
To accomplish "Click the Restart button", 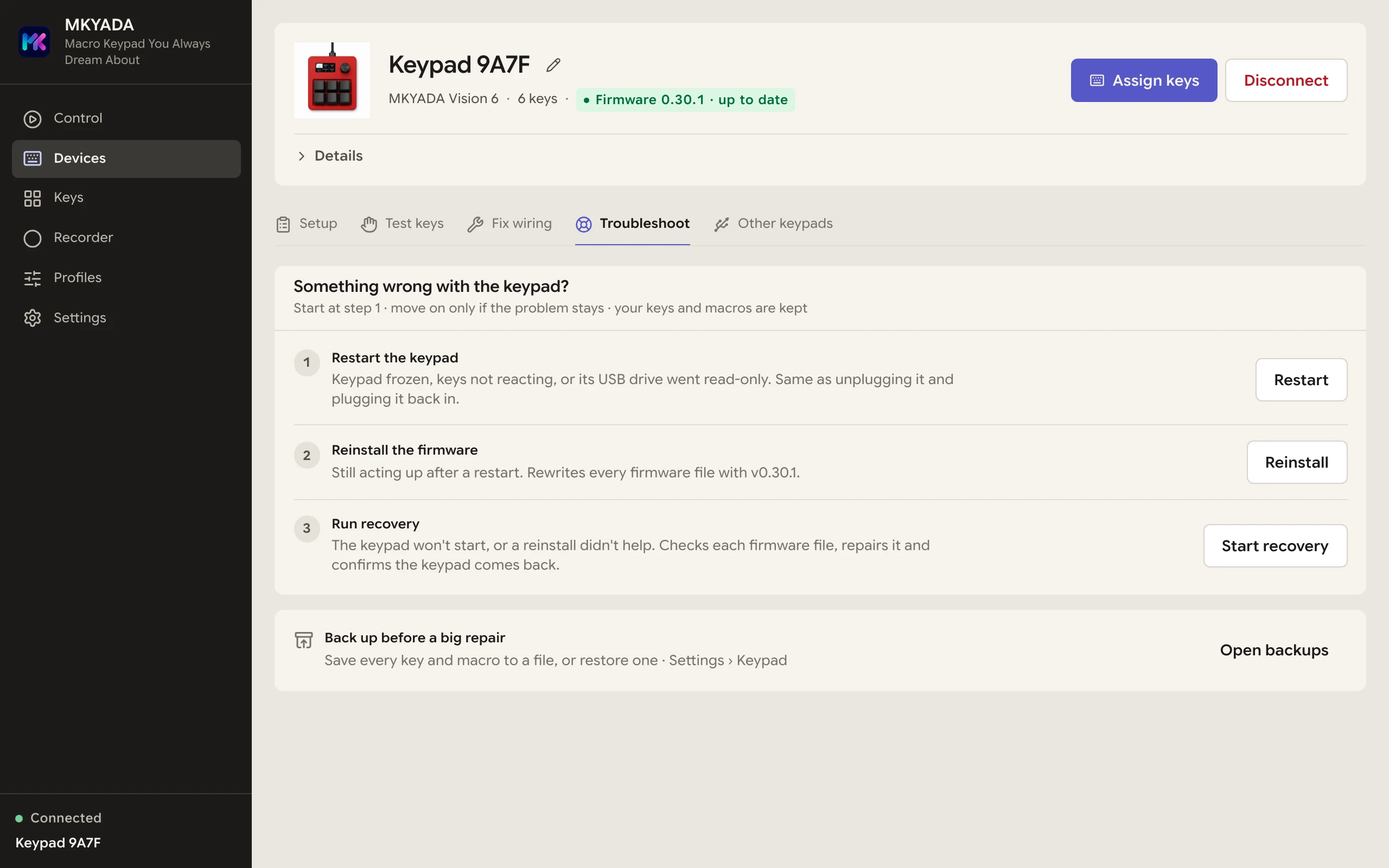I will 1301,379.
